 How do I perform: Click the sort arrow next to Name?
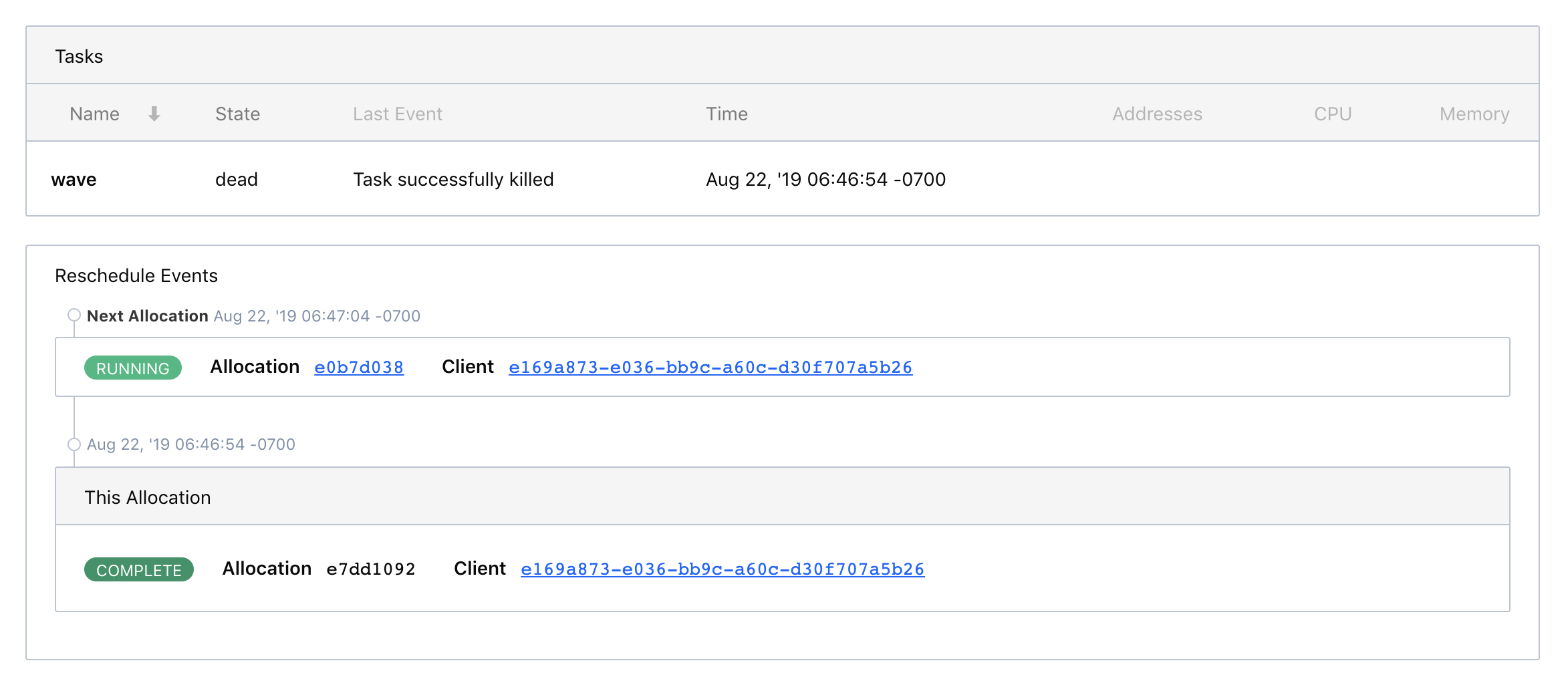point(154,114)
